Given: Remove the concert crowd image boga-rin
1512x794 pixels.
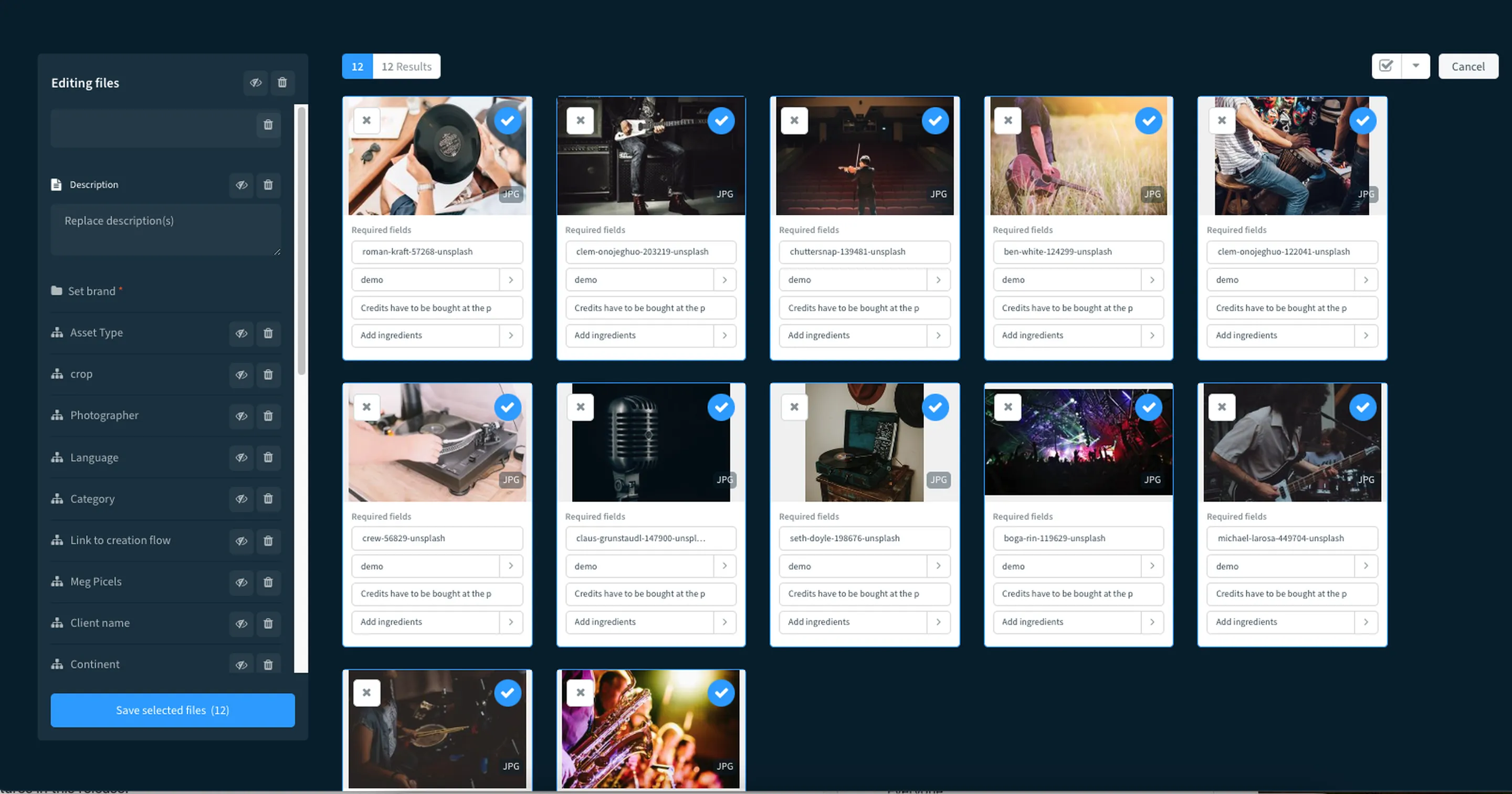Looking at the screenshot, I should tap(1008, 407).
